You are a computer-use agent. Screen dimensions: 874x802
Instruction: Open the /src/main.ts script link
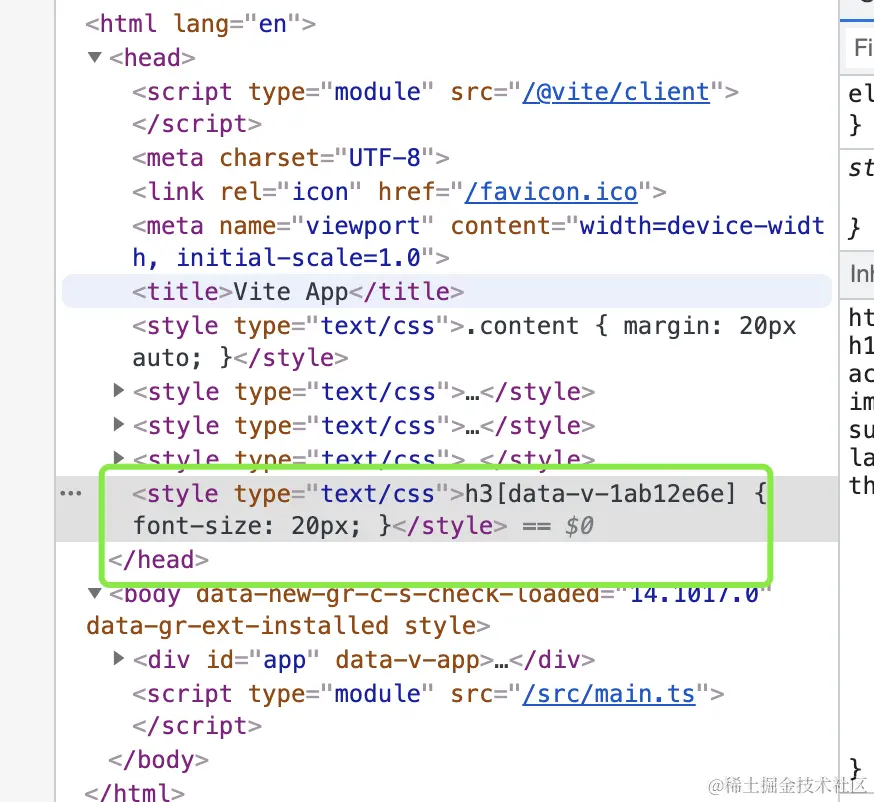click(x=609, y=694)
